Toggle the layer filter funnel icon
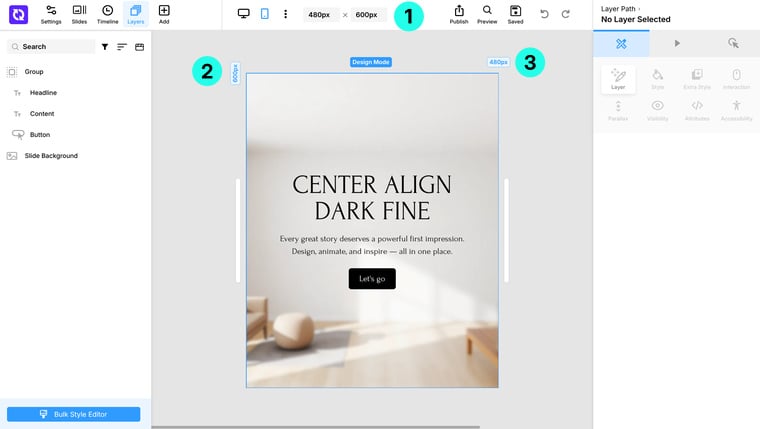The height and width of the screenshot is (429, 760). point(105,47)
